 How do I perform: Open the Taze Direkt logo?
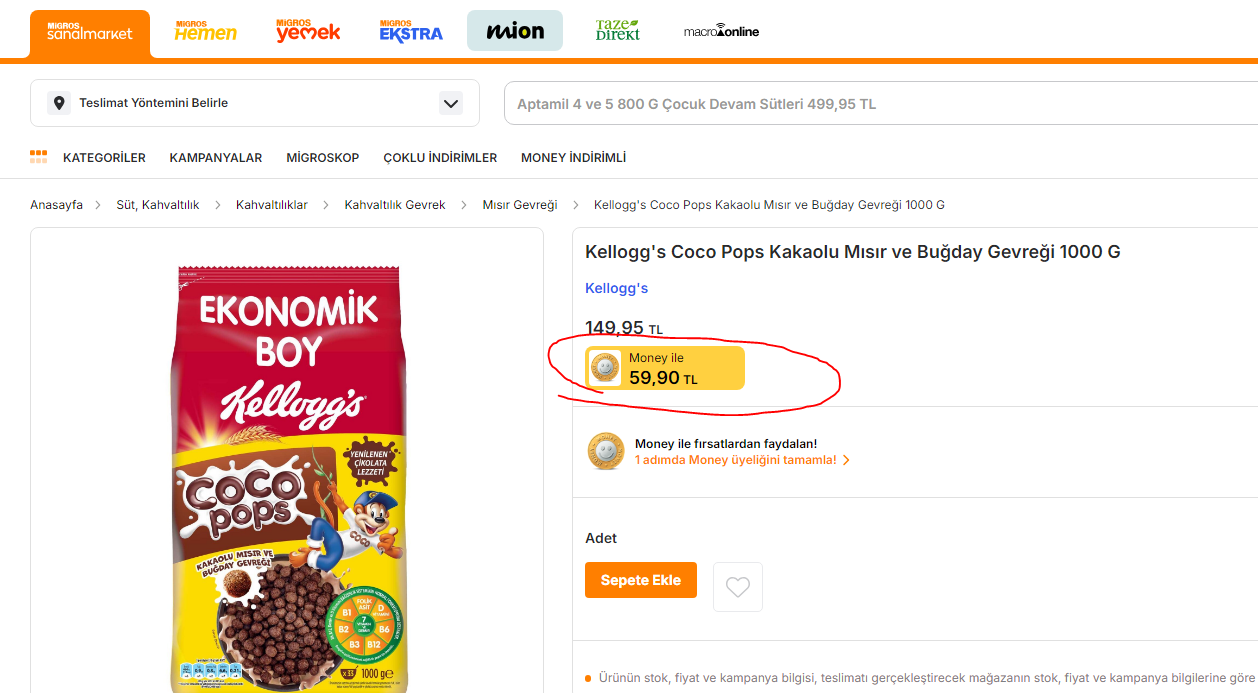click(618, 31)
